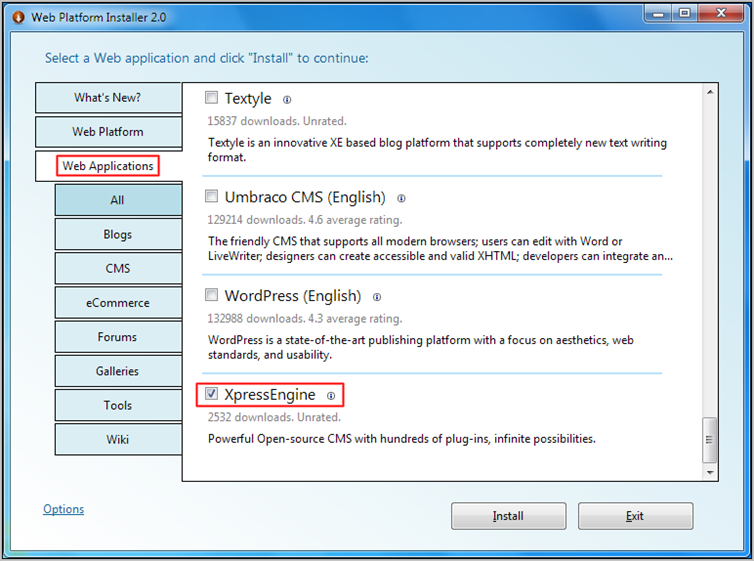Viewport: 754px width, 561px height.
Task: Show All web applications category
Action: click(x=118, y=200)
